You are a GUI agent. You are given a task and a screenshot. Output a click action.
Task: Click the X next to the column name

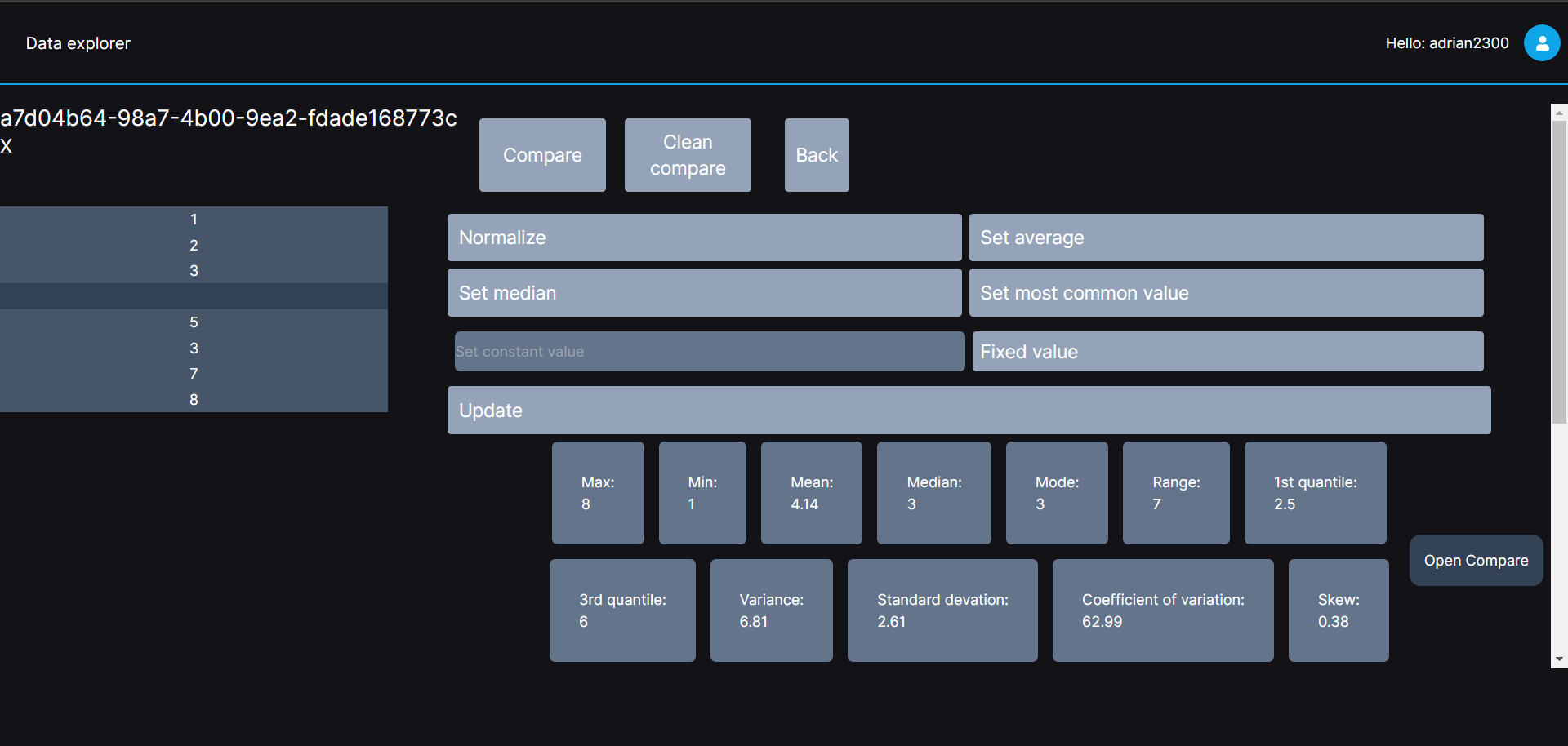(x=7, y=147)
